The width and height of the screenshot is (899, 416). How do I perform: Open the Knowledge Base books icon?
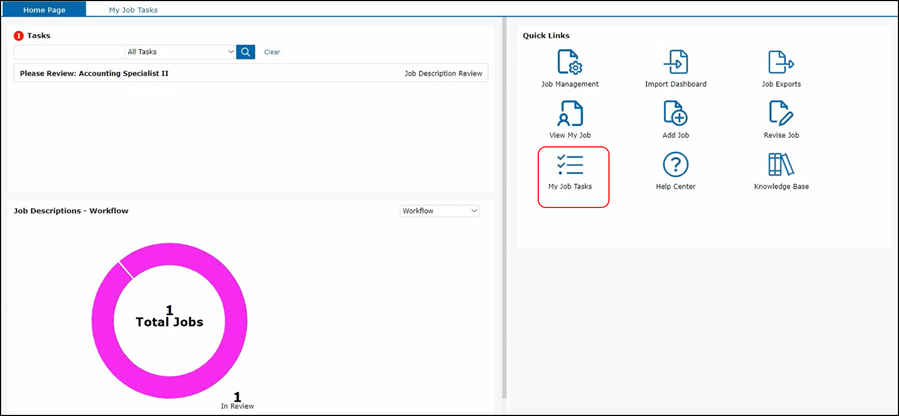coord(781,166)
